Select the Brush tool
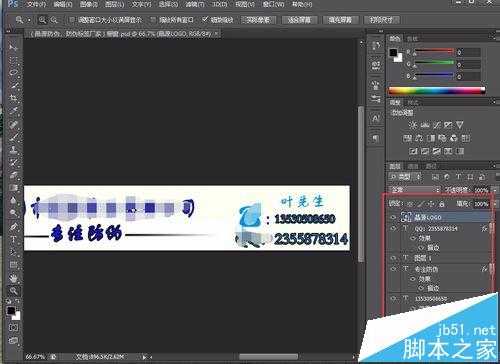 [x=13, y=137]
